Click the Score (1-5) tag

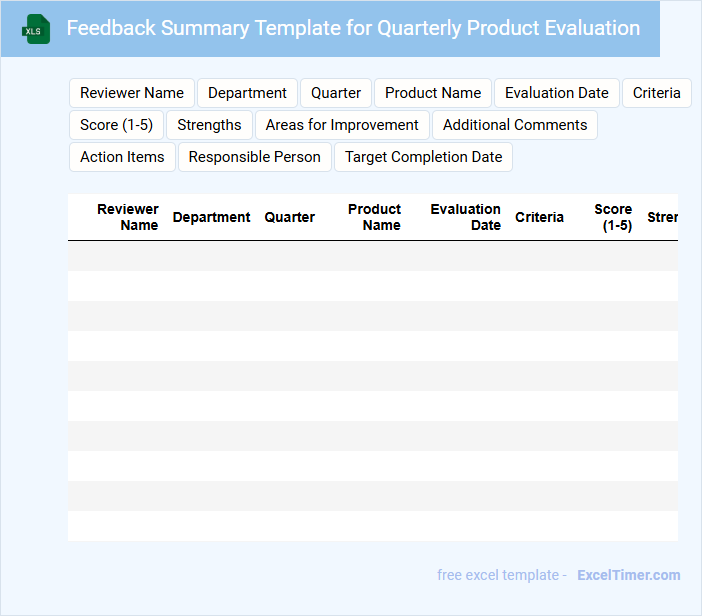point(116,125)
